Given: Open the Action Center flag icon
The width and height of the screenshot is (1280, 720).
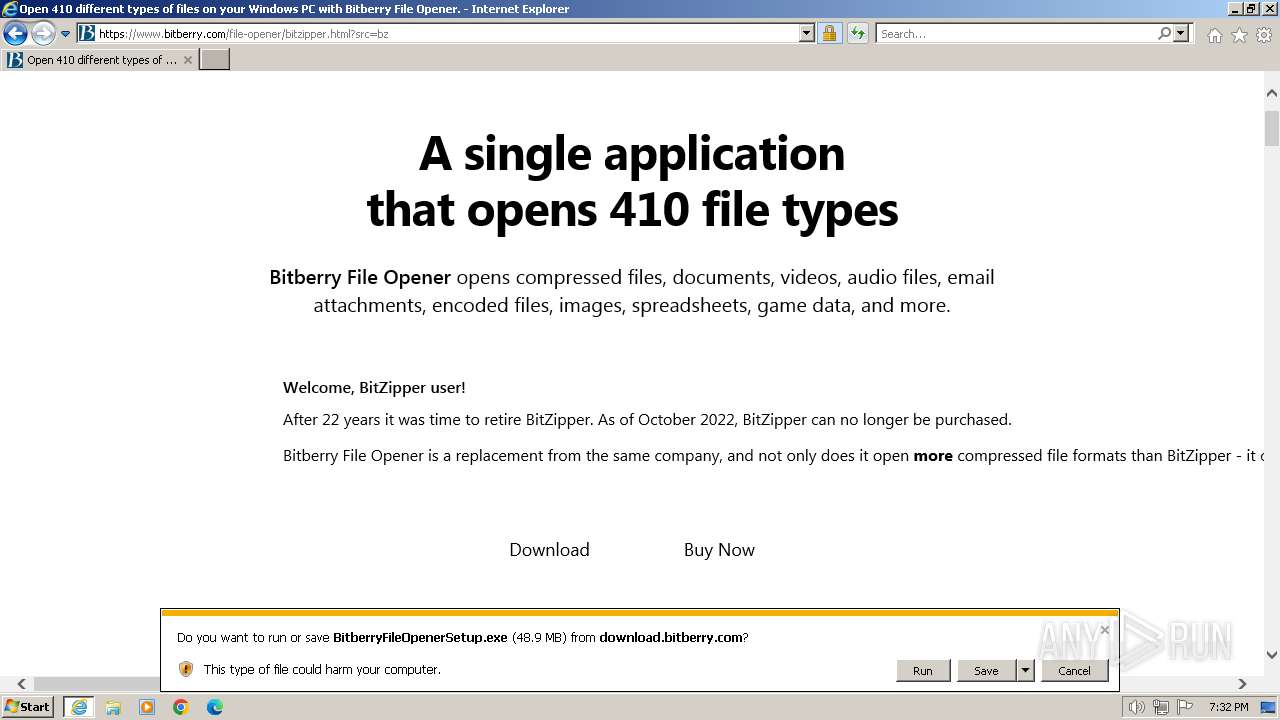Looking at the screenshot, I should click(1186, 707).
